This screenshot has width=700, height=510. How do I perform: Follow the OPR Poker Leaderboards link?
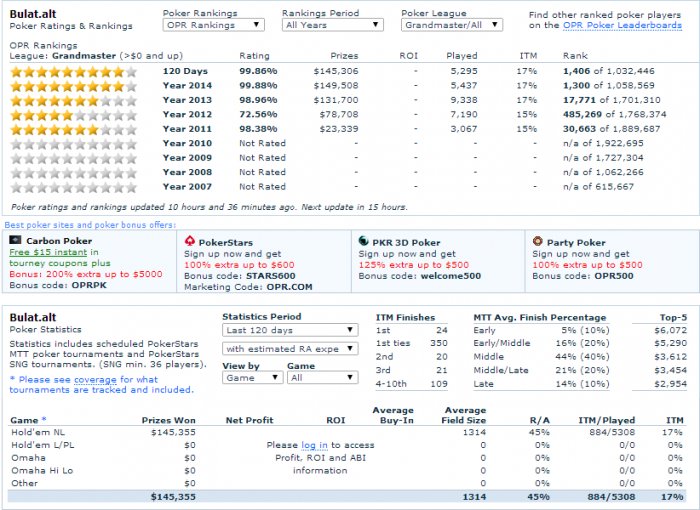pyautogui.click(x=622, y=25)
